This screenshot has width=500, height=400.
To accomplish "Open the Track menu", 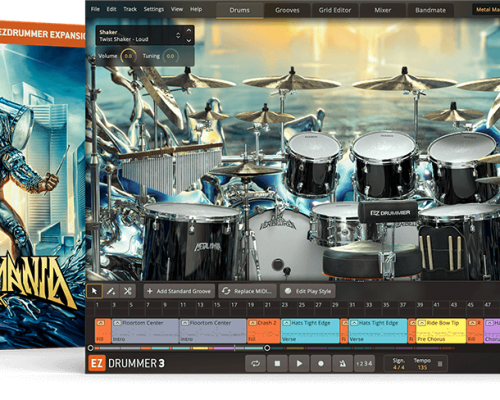I will pyautogui.click(x=130, y=9).
